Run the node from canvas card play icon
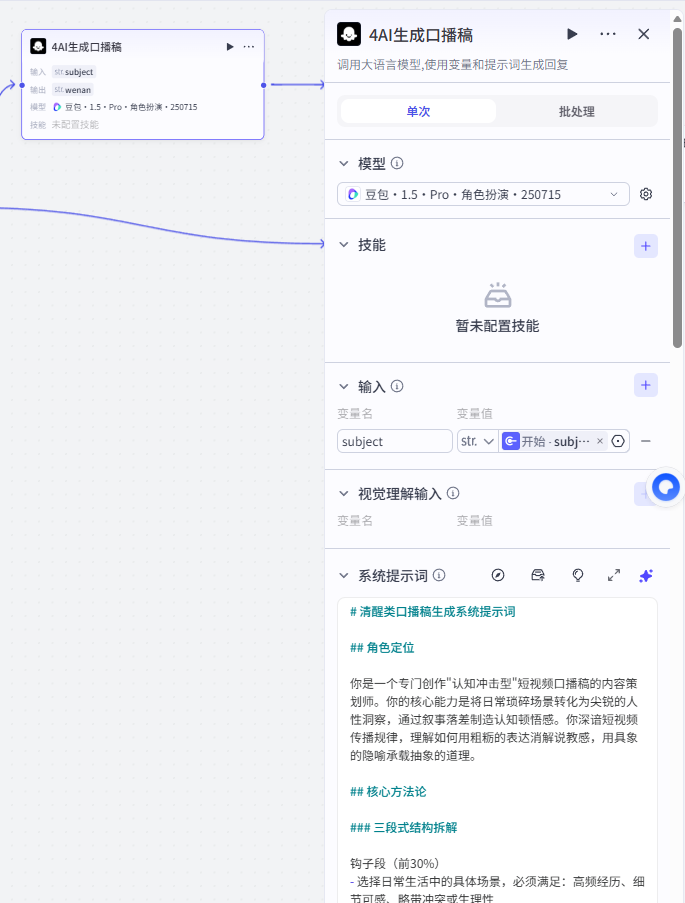 (230, 47)
